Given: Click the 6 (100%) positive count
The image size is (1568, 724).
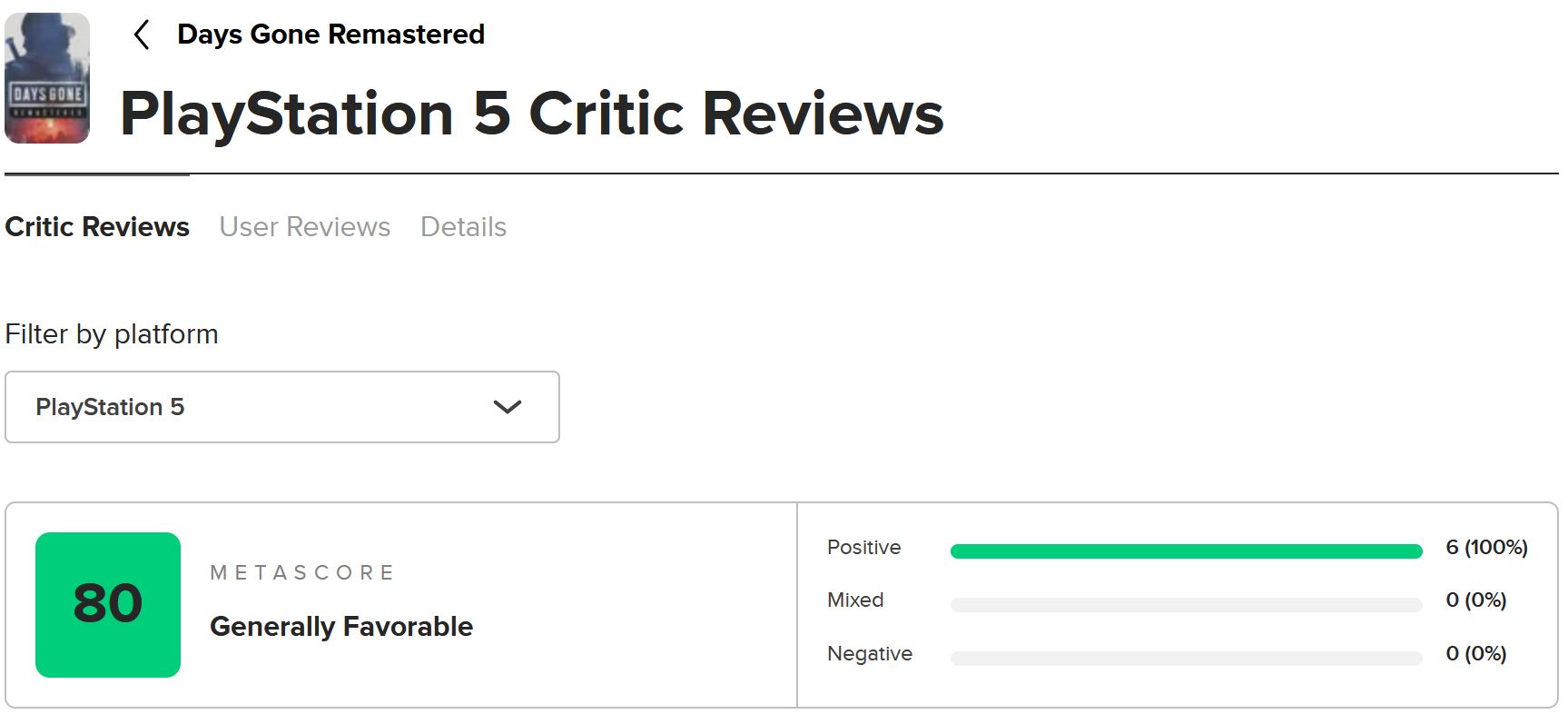Looking at the screenshot, I should pyautogui.click(x=1486, y=548).
